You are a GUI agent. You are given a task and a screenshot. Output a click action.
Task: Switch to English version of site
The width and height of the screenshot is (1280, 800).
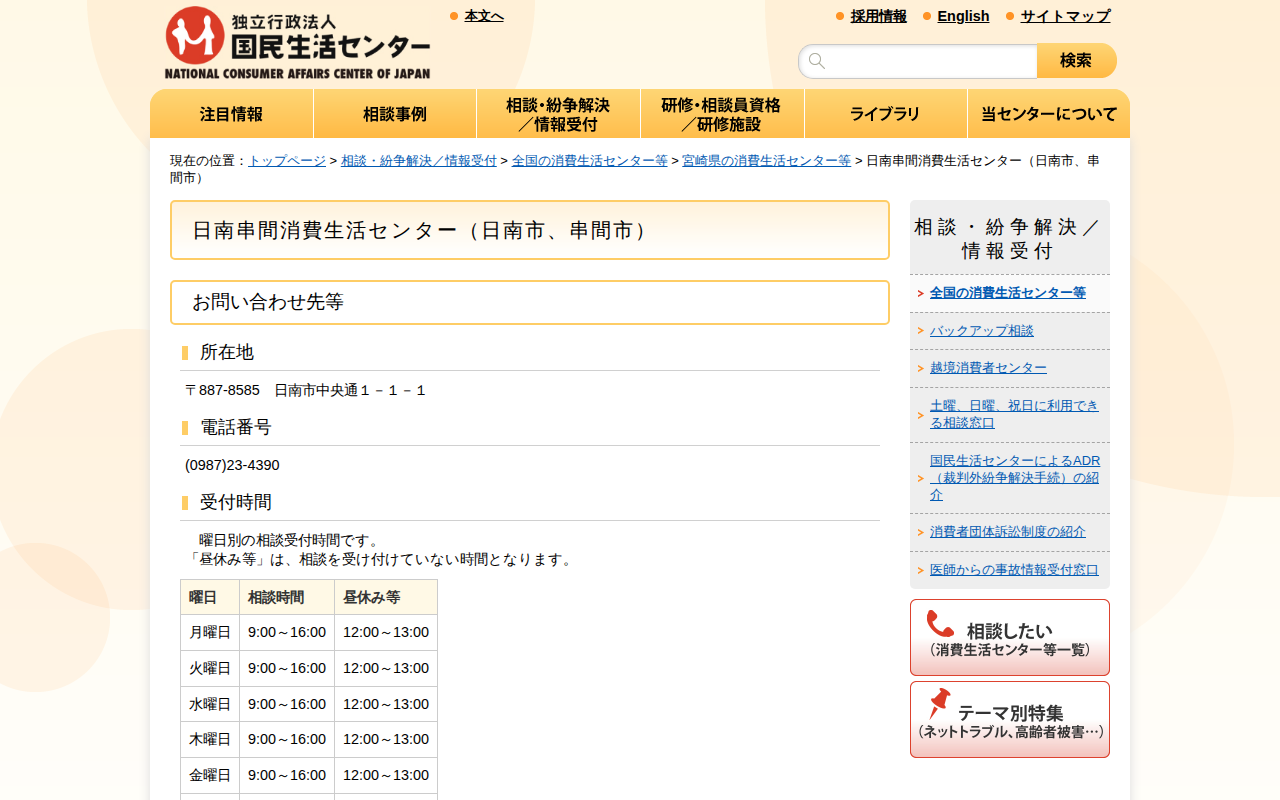click(x=963, y=16)
